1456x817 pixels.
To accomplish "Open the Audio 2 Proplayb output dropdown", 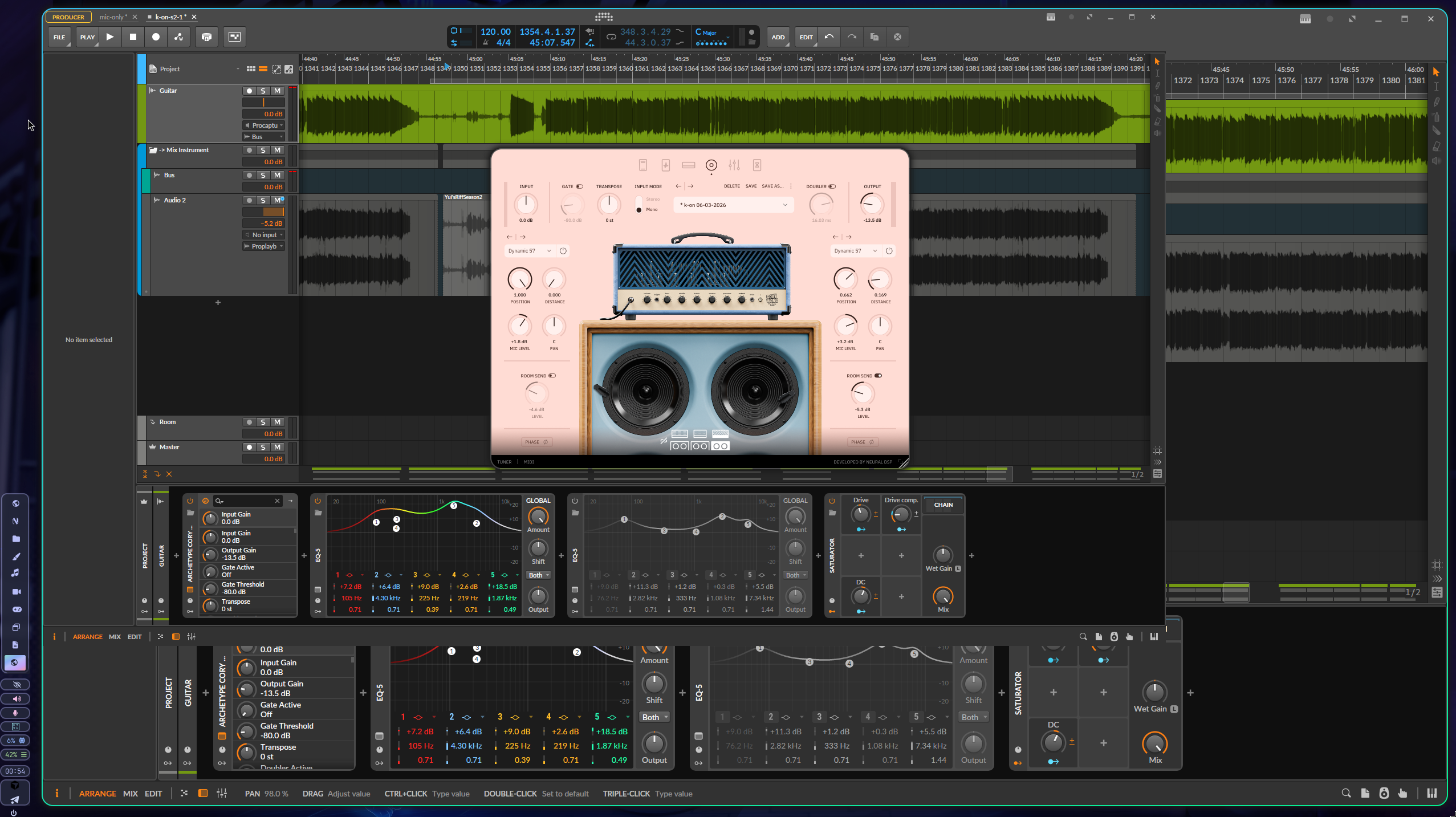I will (263, 246).
